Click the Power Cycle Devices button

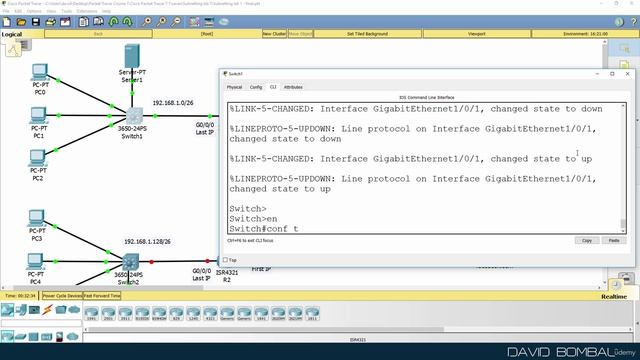[x=62, y=296]
